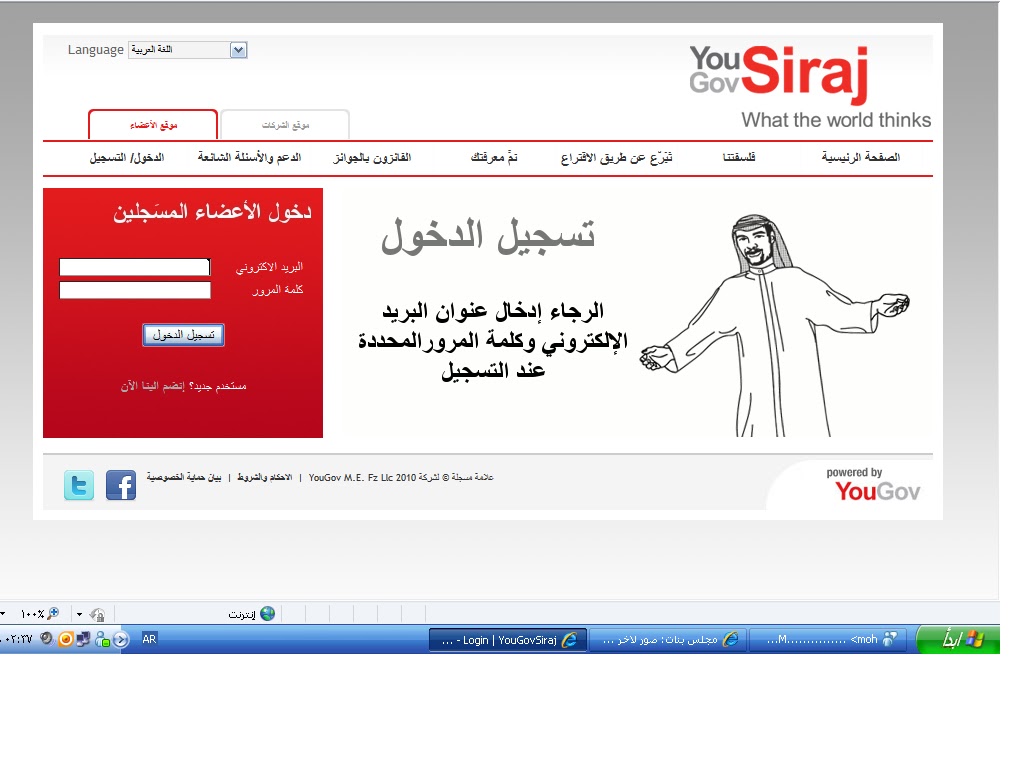
Task: Click the AR language indicator in taskbar
Action: 149,639
